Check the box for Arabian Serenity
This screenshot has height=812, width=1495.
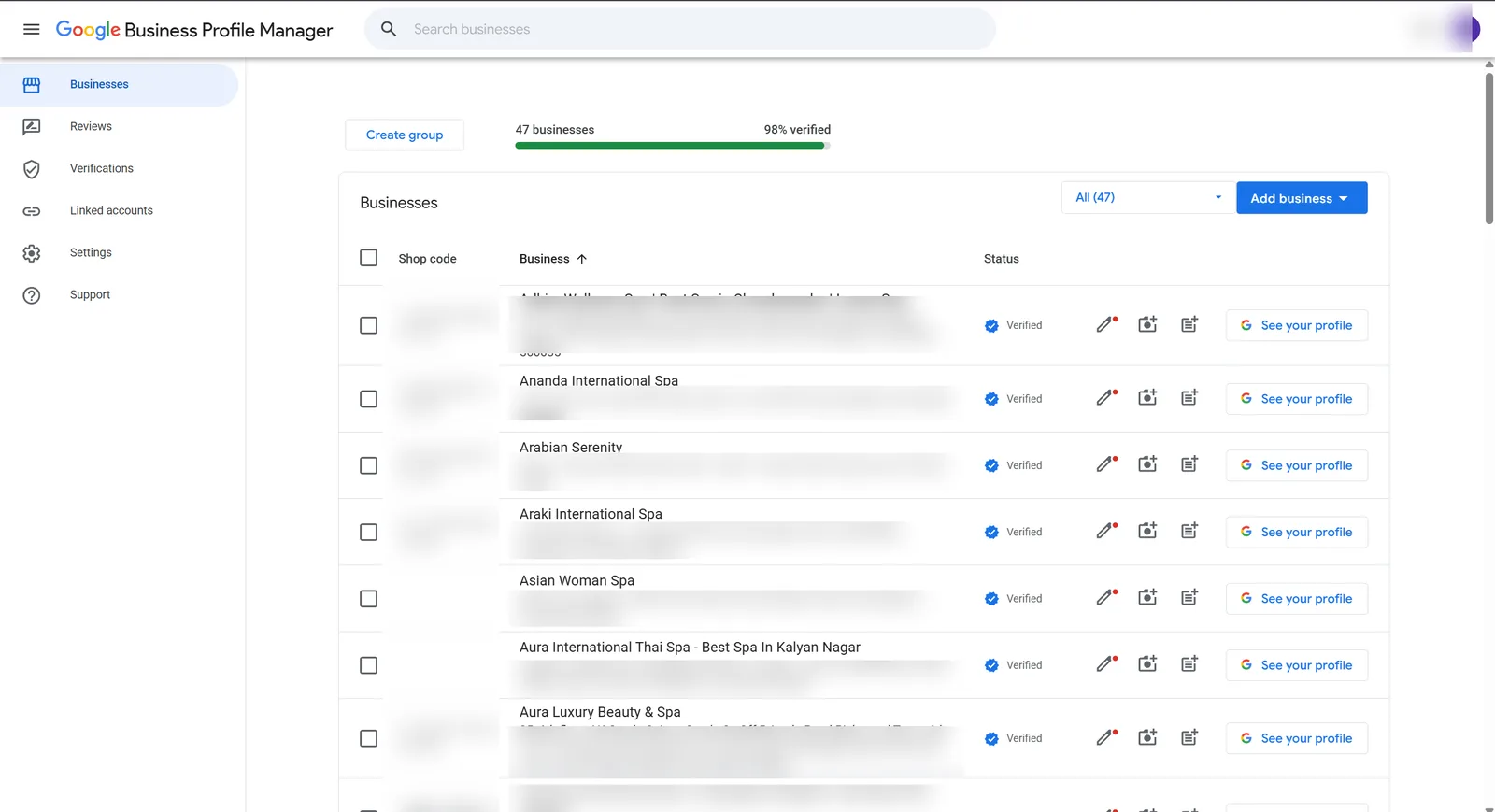pos(368,465)
